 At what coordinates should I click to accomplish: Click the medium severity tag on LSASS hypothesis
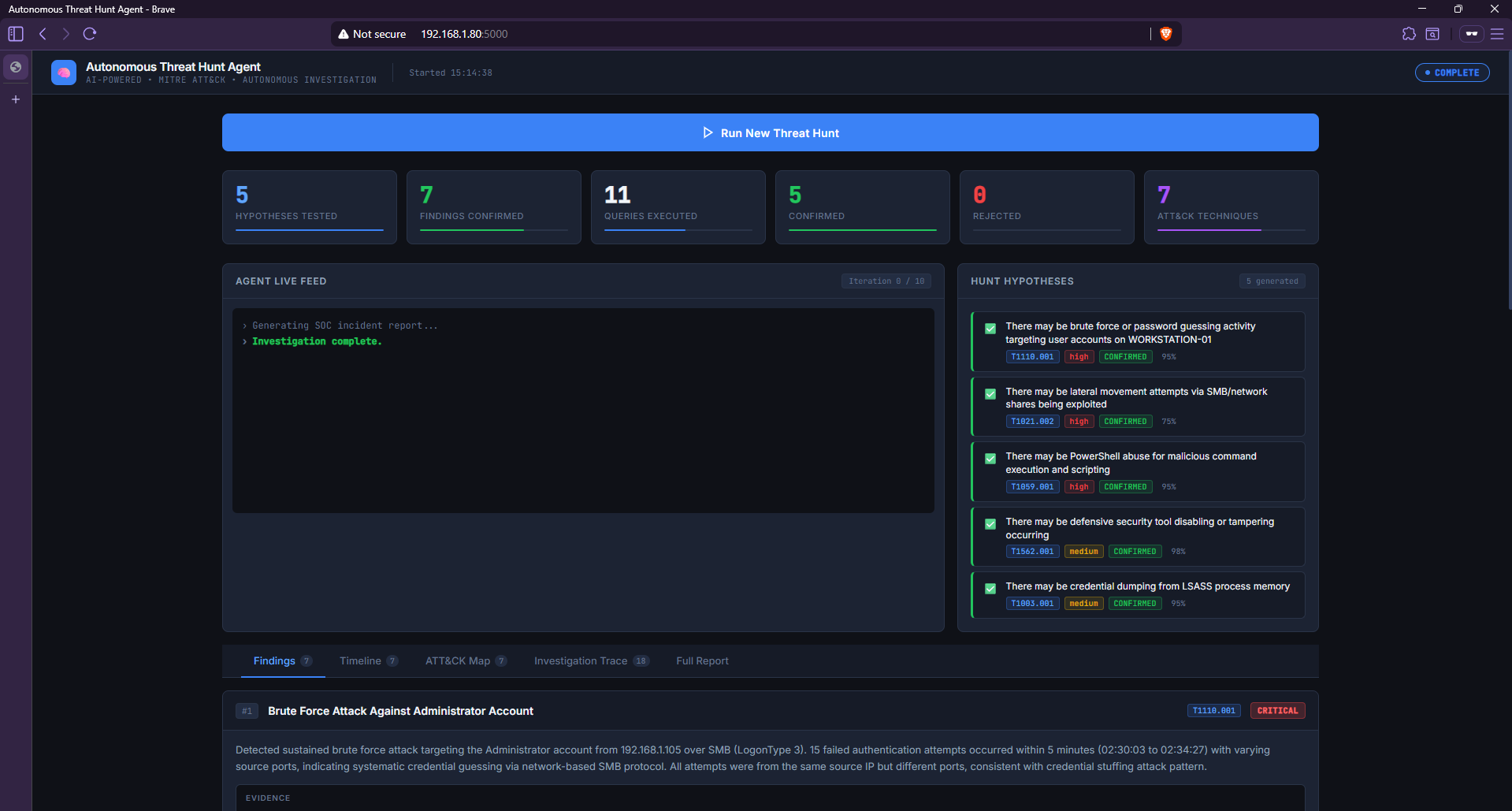[x=1083, y=604]
